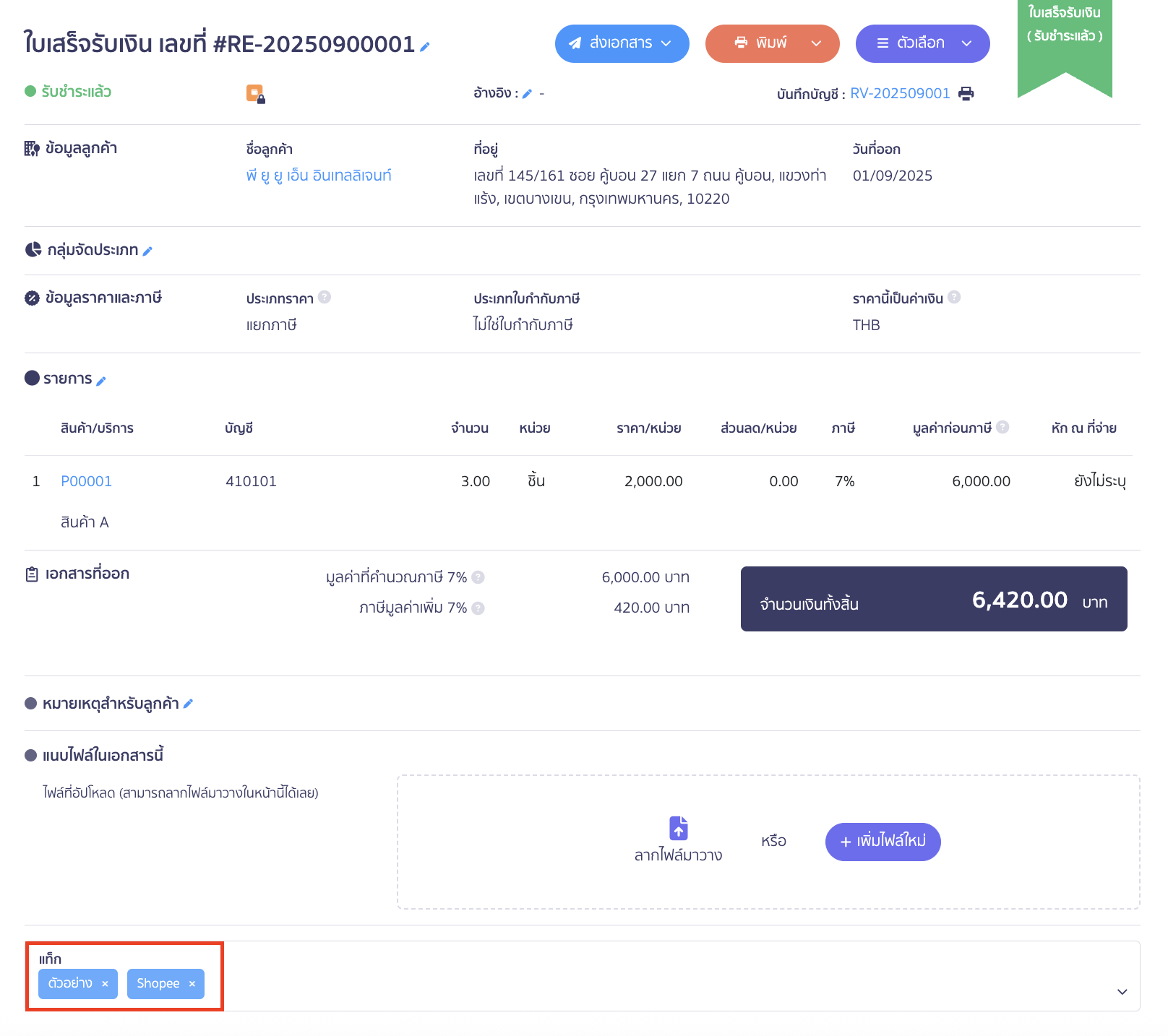Click help icon beside มูลค่าก่อนภาษี column
The image size is (1168, 1036).
coord(1002,427)
